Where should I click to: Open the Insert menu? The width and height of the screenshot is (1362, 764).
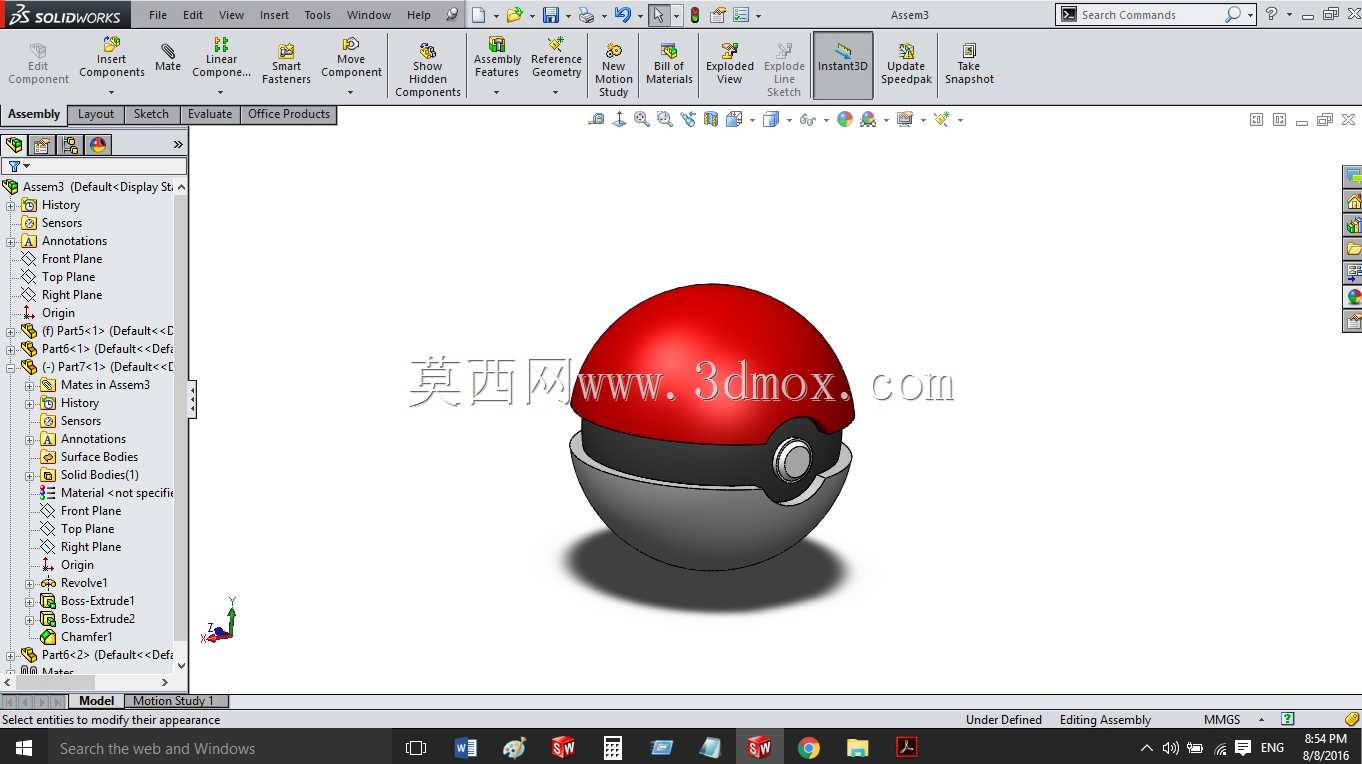click(x=274, y=15)
